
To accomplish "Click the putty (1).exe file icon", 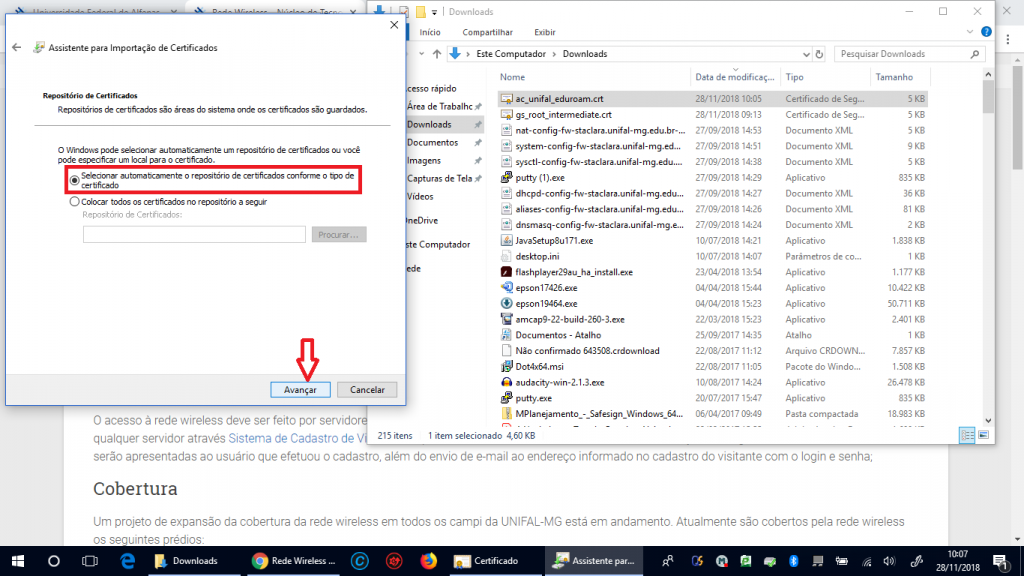I will tap(506, 178).
